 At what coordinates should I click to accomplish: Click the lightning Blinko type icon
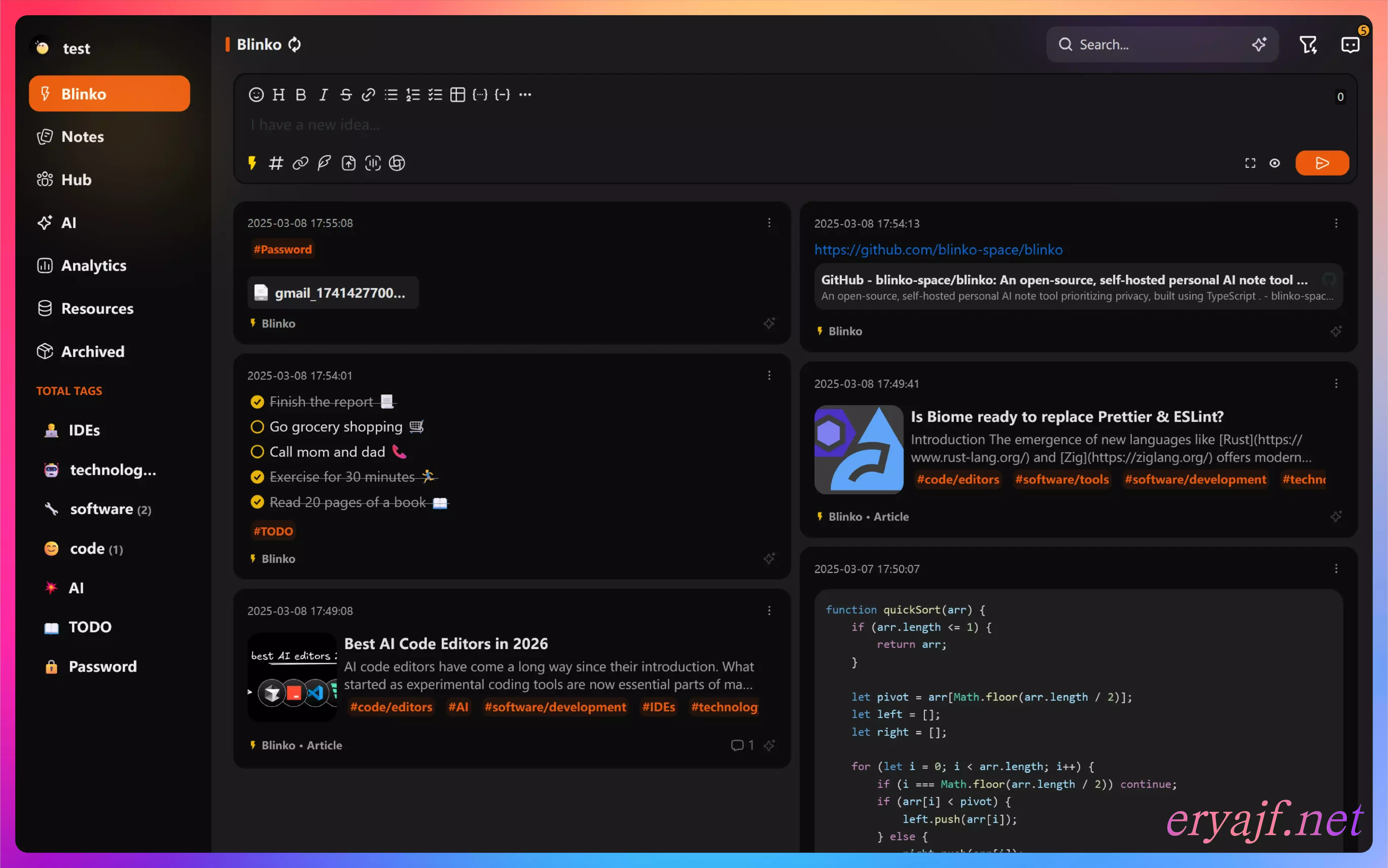(252, 163)
